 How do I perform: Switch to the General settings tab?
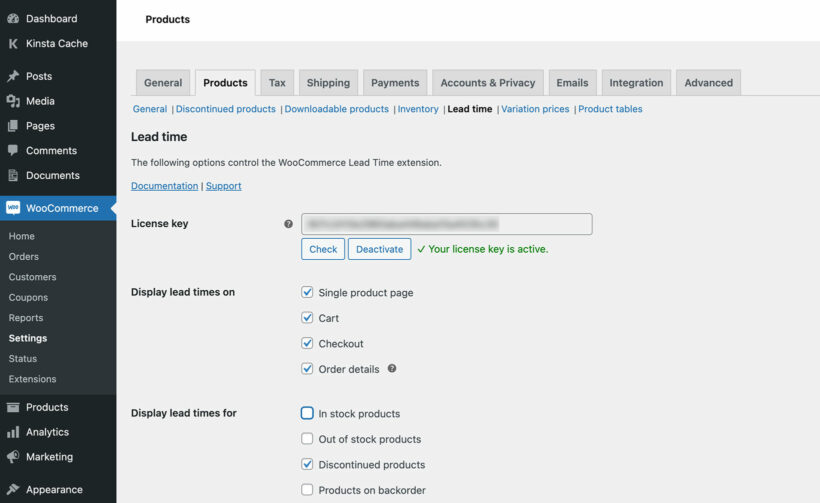(x=163, y=83)
